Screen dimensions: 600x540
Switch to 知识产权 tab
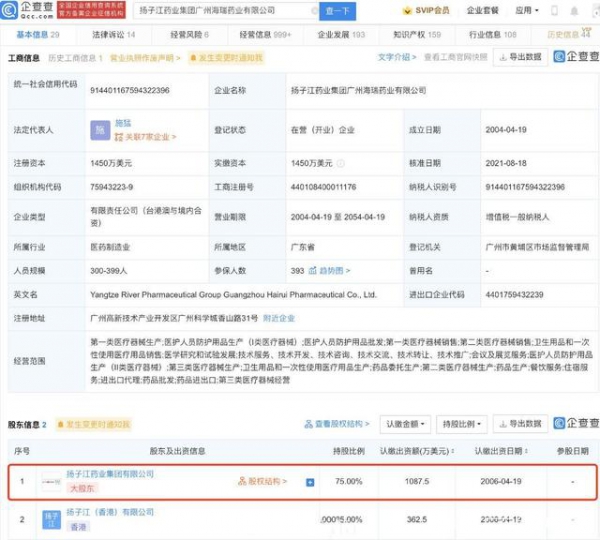point(417,35)
